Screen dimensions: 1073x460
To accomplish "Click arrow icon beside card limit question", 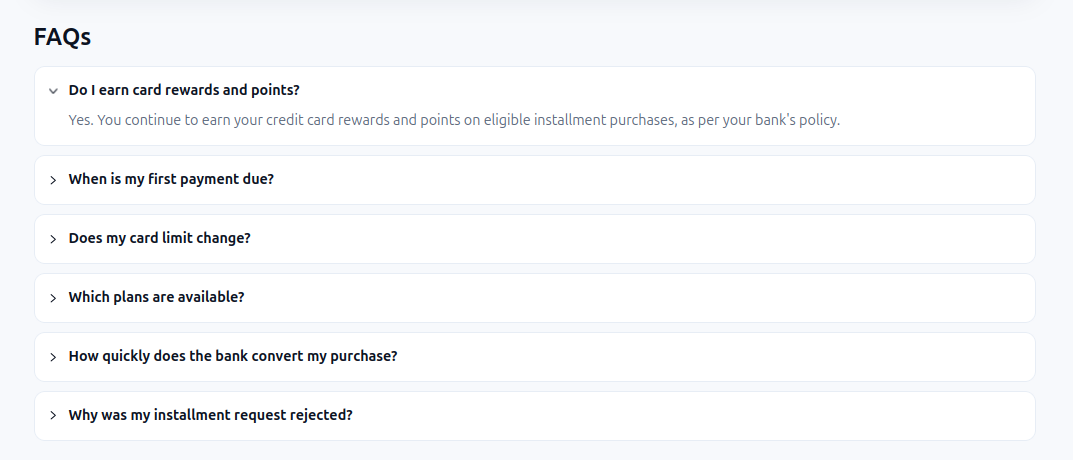I will click(53, 239).
